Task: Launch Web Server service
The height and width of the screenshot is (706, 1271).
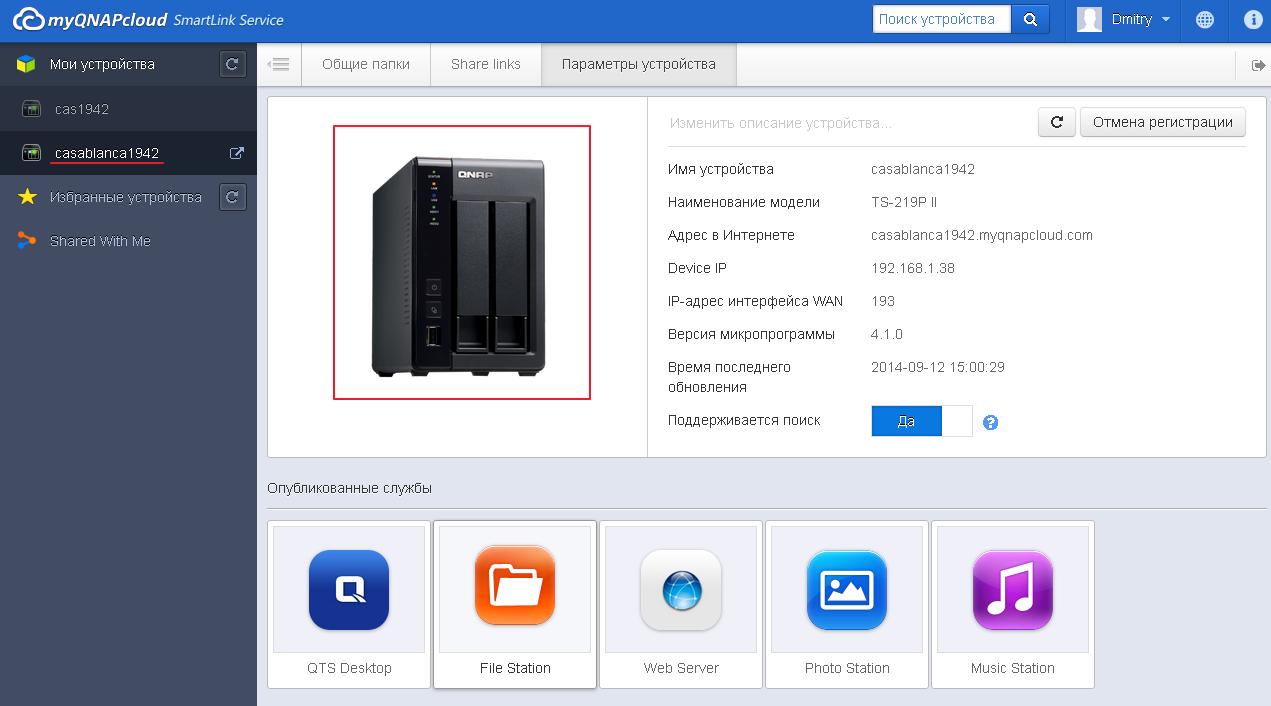Action: pos(681,604)
